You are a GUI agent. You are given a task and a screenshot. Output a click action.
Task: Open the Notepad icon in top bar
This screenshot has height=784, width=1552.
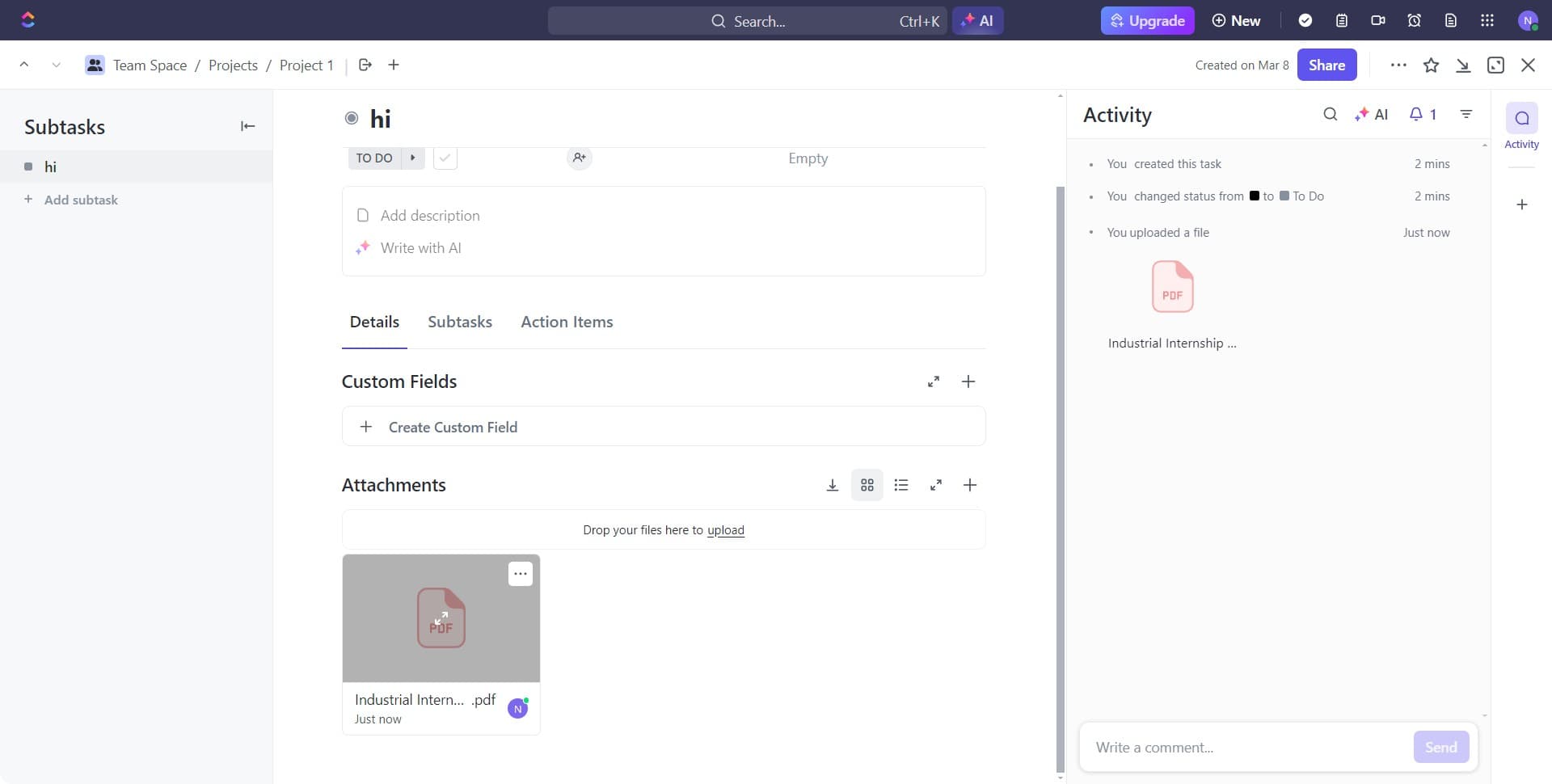click(x=1342, y=20)
